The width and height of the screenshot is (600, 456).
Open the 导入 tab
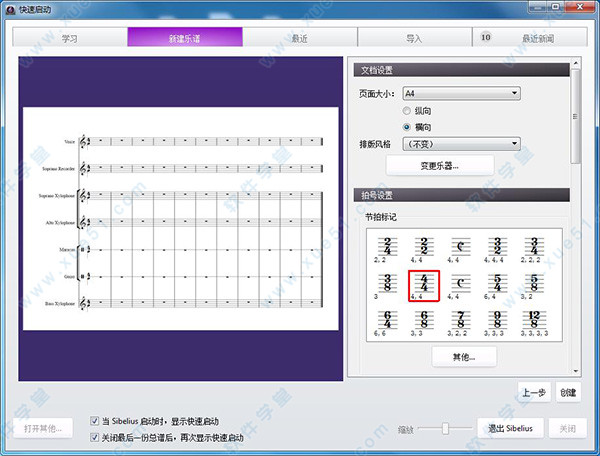(x=414, y=38)
